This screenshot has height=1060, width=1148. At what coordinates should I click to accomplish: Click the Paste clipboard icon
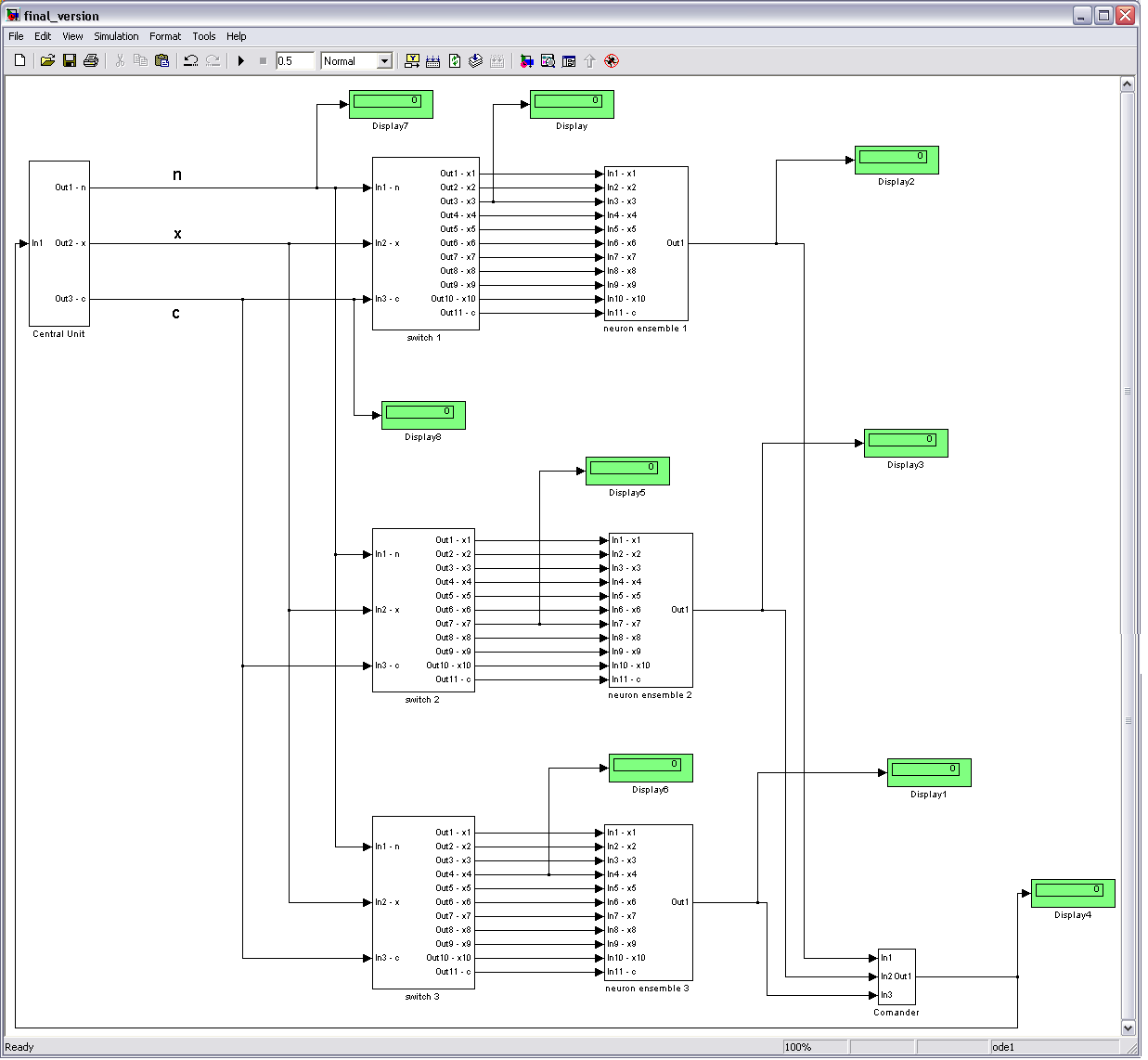click(162, 61)
